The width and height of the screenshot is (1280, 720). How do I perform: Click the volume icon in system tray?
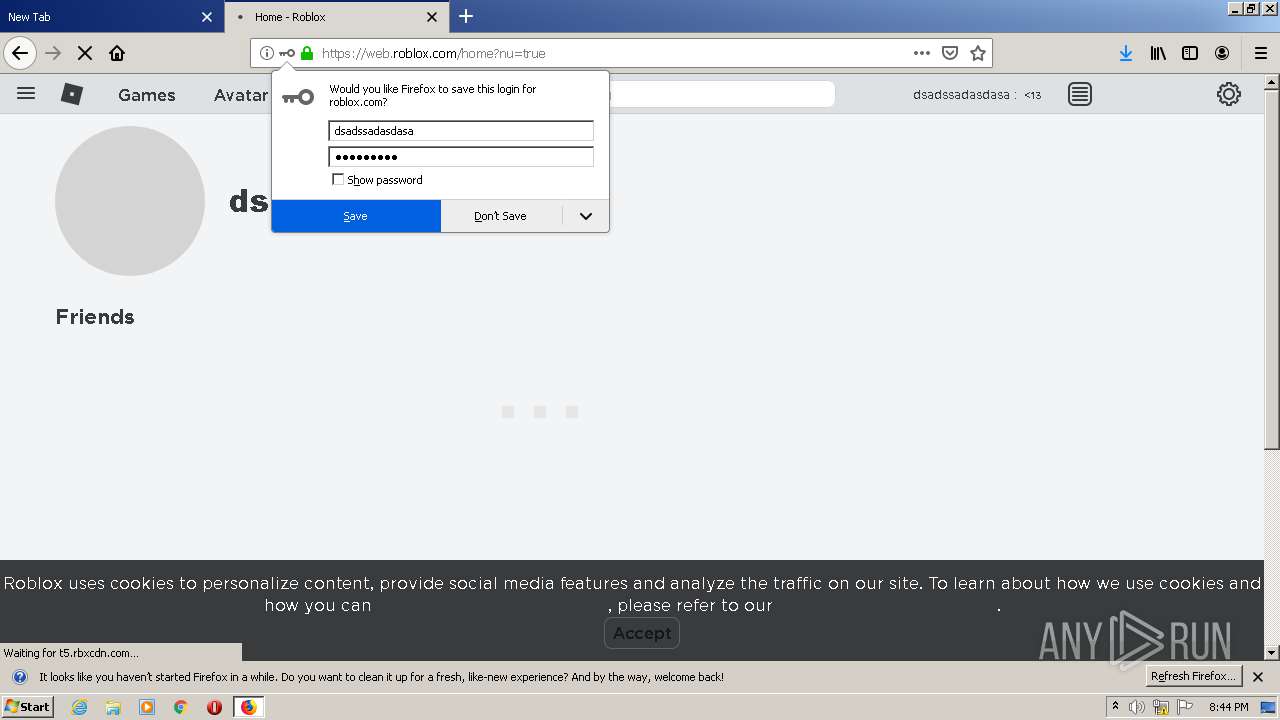1137,707
